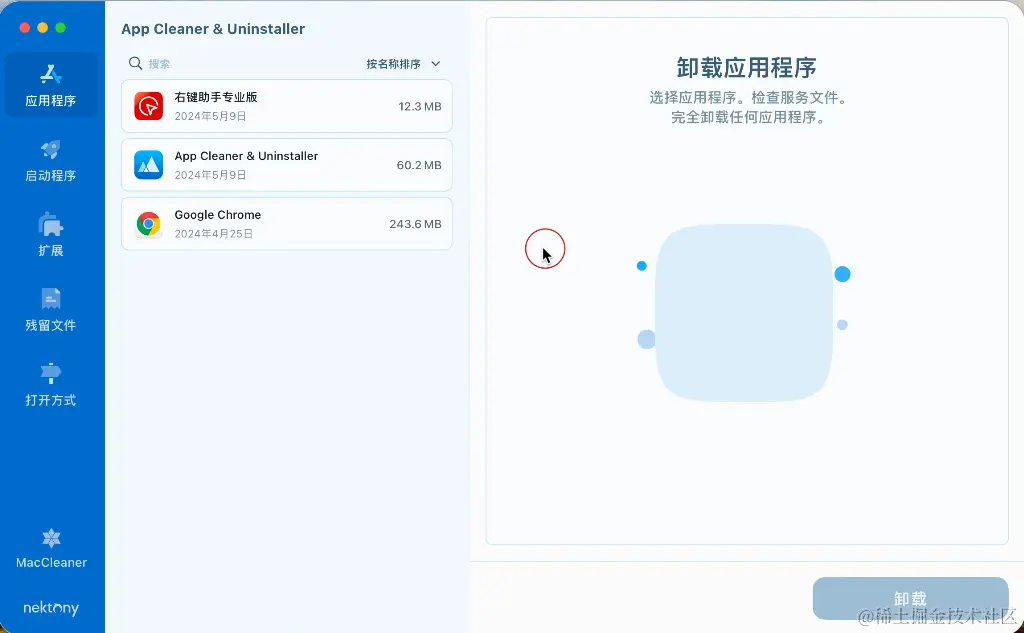
Task: Click the 12.3 MB size value
Action: pos(420,106)
